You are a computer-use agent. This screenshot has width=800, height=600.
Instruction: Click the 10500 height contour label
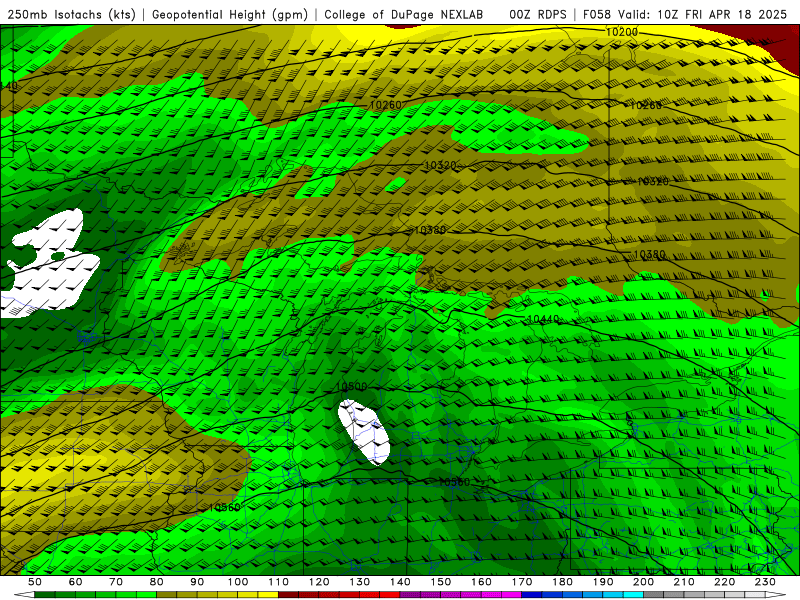point(352,387)
